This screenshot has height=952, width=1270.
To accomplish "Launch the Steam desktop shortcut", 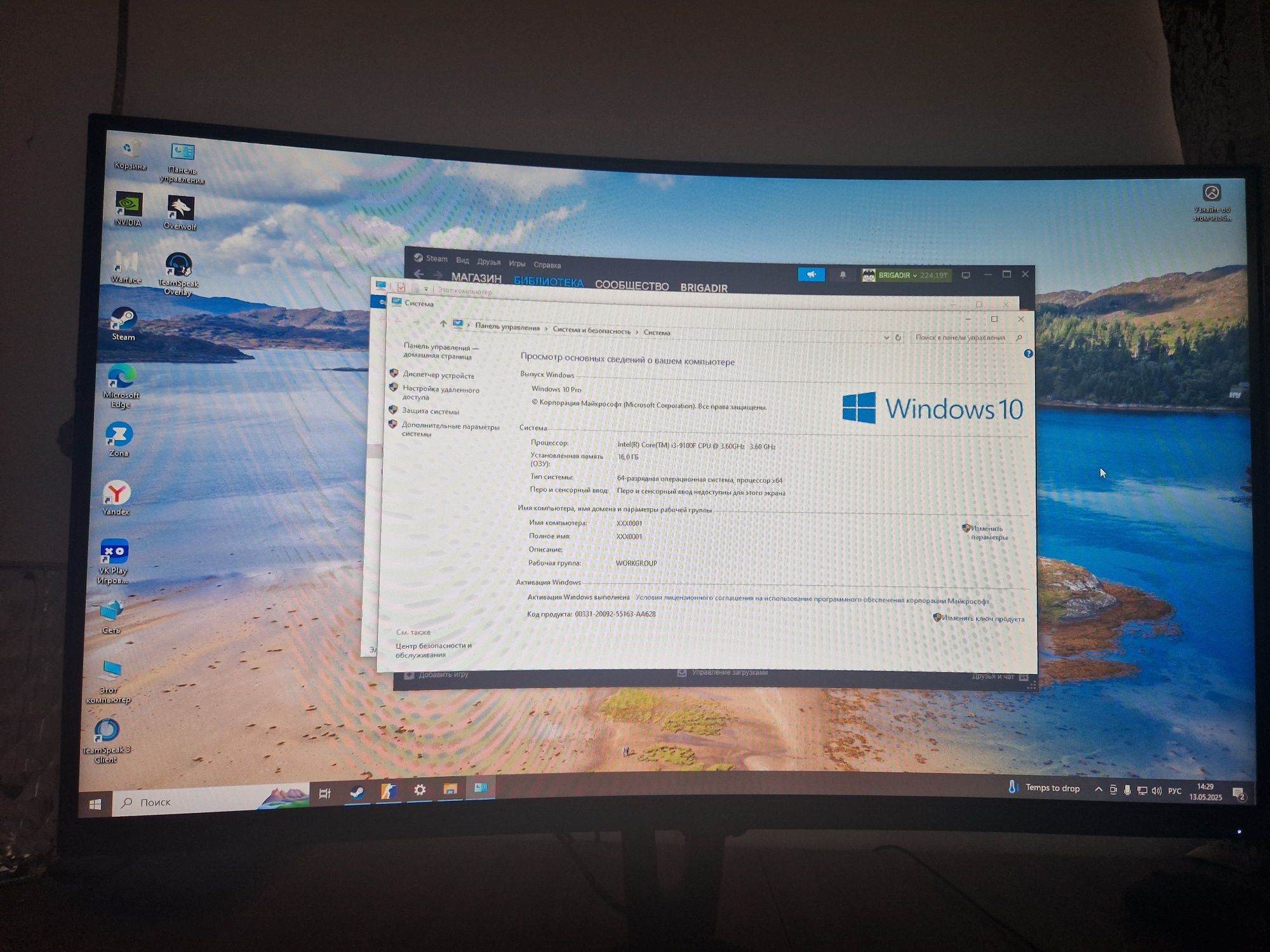I will pos(123,324).
